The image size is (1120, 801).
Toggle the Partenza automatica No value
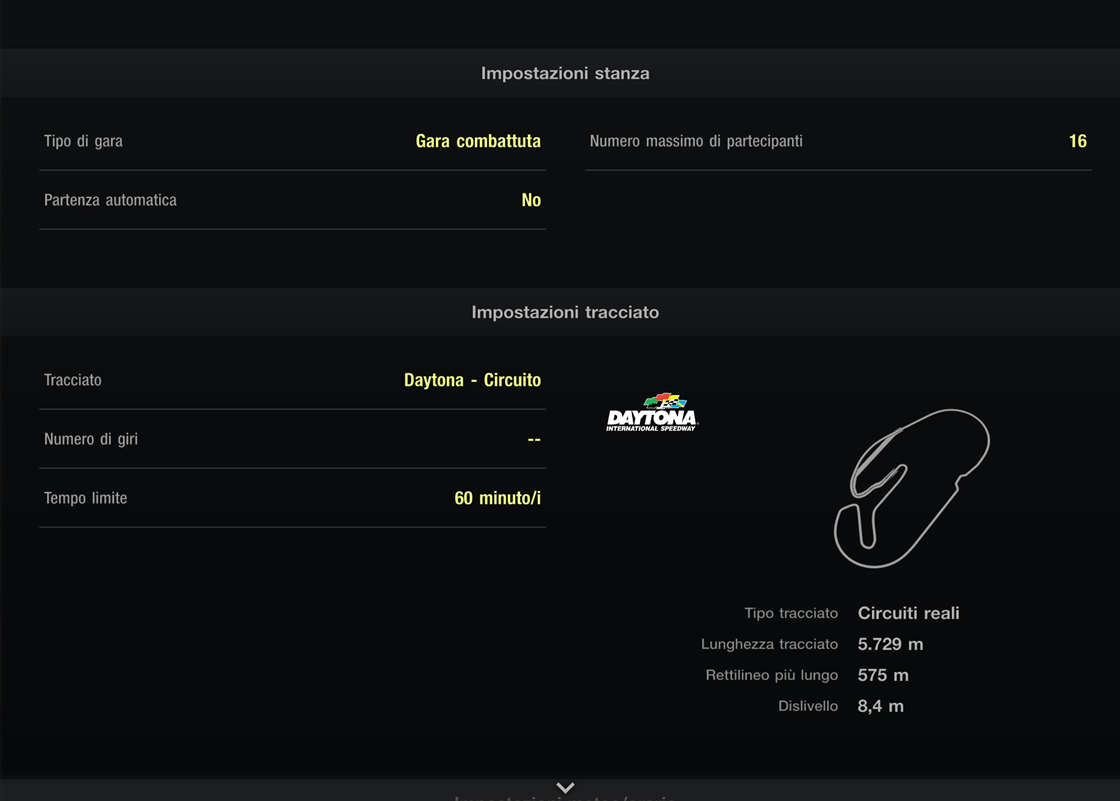[x=531, y=200]
